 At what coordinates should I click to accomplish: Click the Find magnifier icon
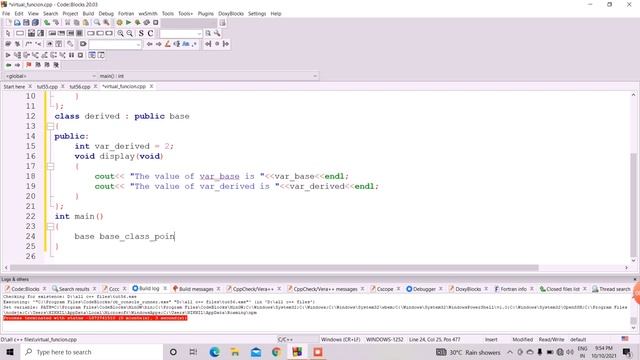click(x=97, y=23)
